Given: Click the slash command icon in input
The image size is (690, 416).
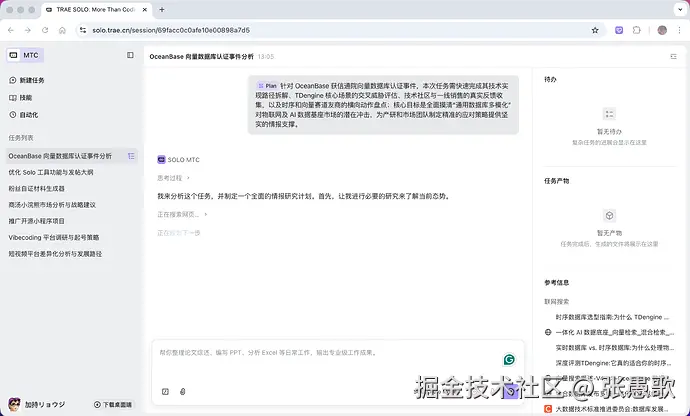Looking at the screenshot, I should click(165, 391).
